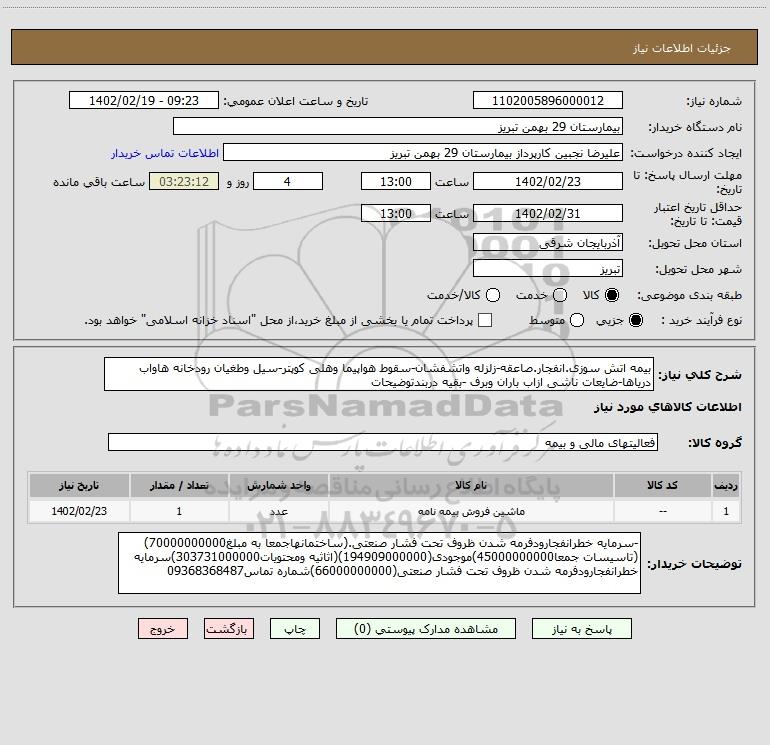Screen dimensions: 770x745
Task: Click the price validity date 1402/02/31 field
Action: click(548, 213)
